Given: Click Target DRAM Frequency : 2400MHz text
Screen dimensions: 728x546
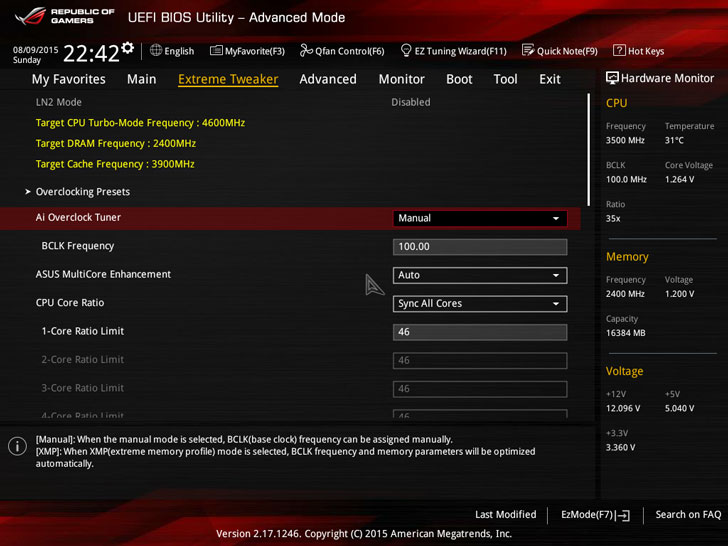Looking at the screenshot, I should [116, 143].
